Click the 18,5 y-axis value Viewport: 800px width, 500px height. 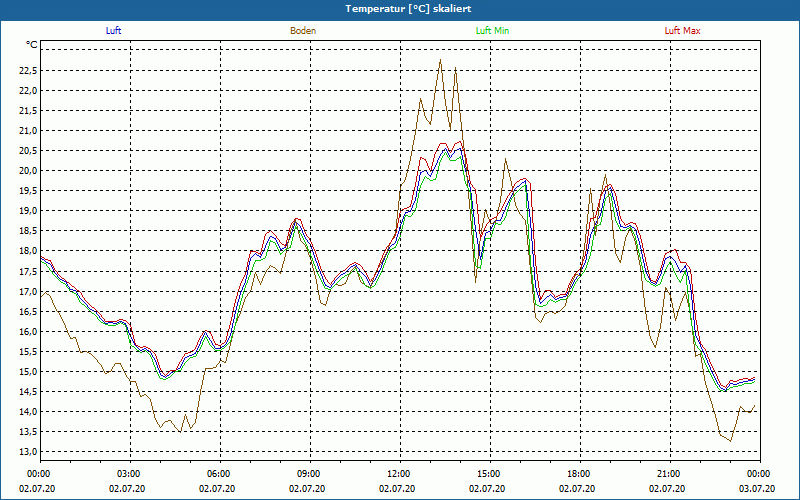28,231
